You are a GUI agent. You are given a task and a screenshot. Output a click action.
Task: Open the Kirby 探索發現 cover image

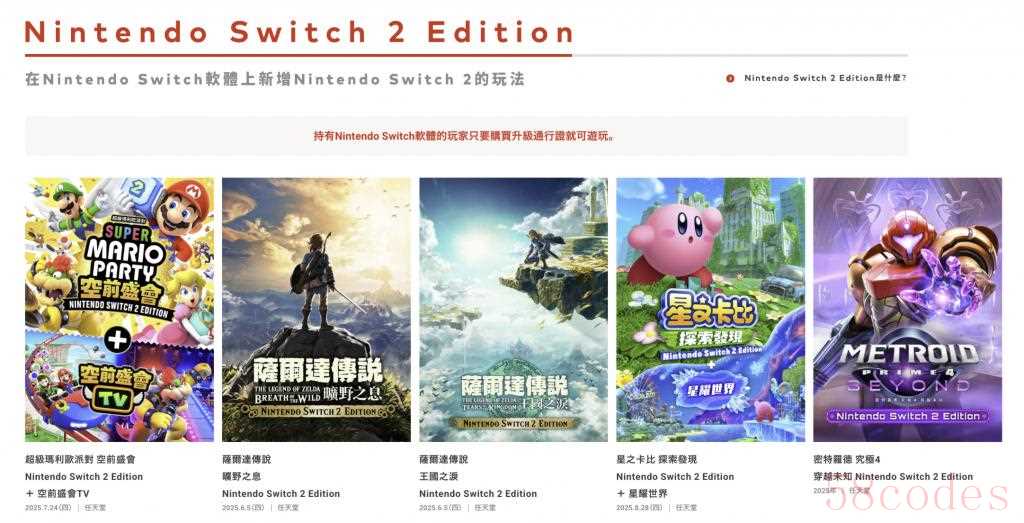pos(711,309)
